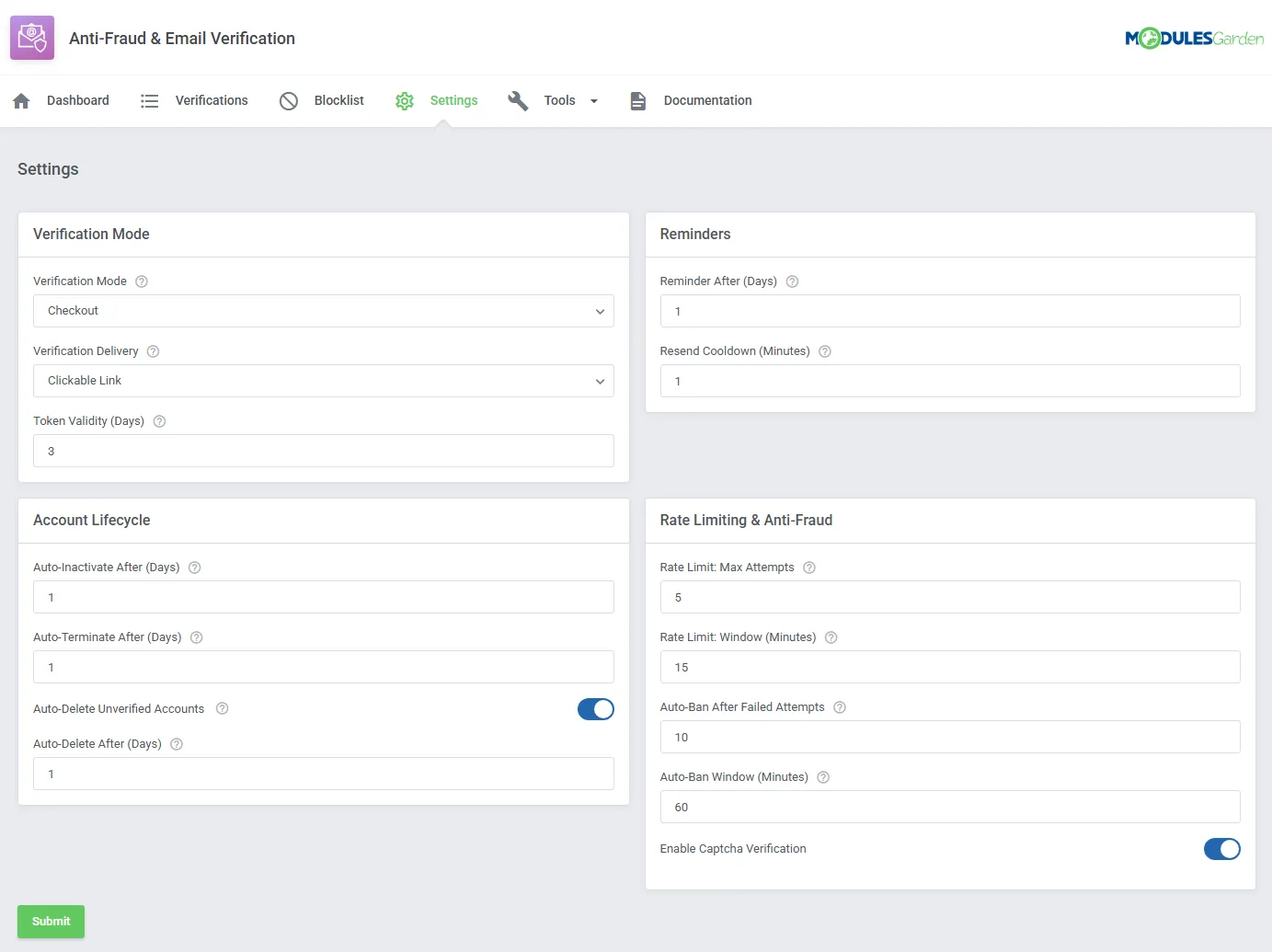Click help icon beside Rate Limit: Max Attempts
Image resolution: width=1272 pixels, height=952 pixels.
coord(809,568)
